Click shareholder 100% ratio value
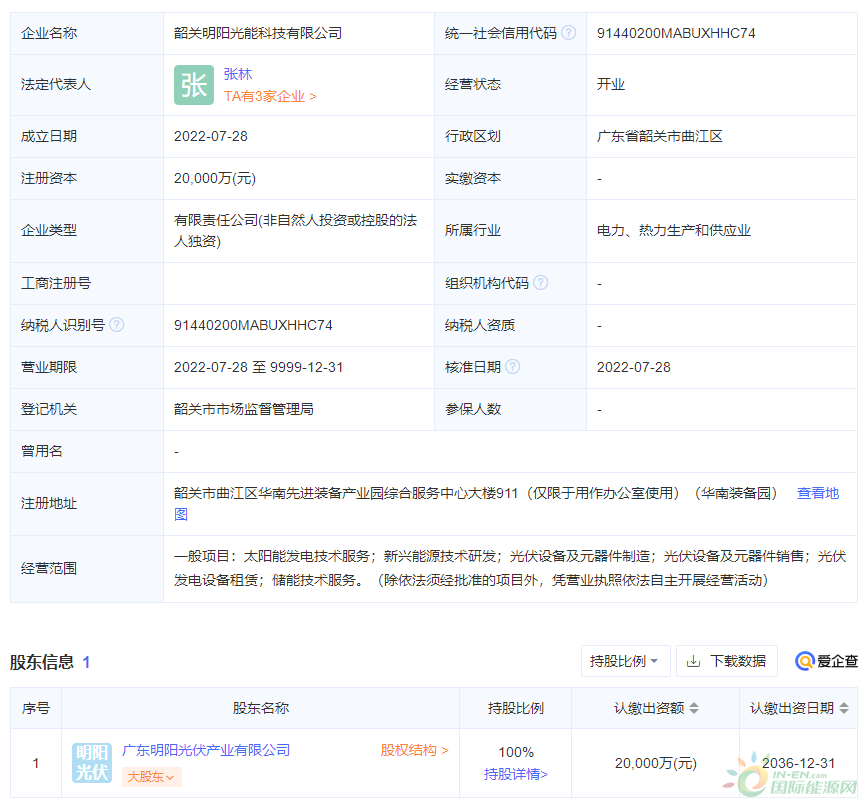The height and width of the screenshot is (802, 862). pos(516,752)
